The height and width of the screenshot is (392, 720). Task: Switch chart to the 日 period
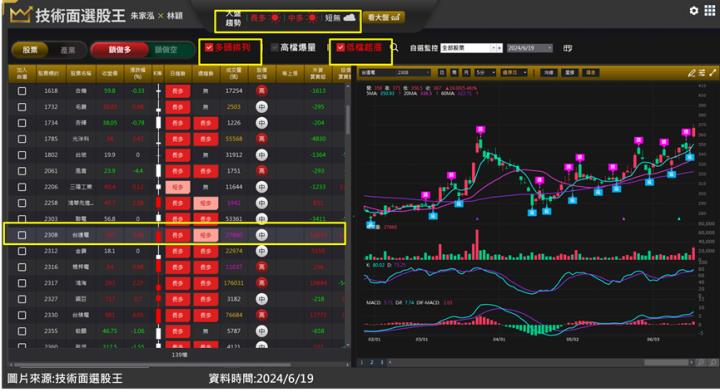(442, 73)
